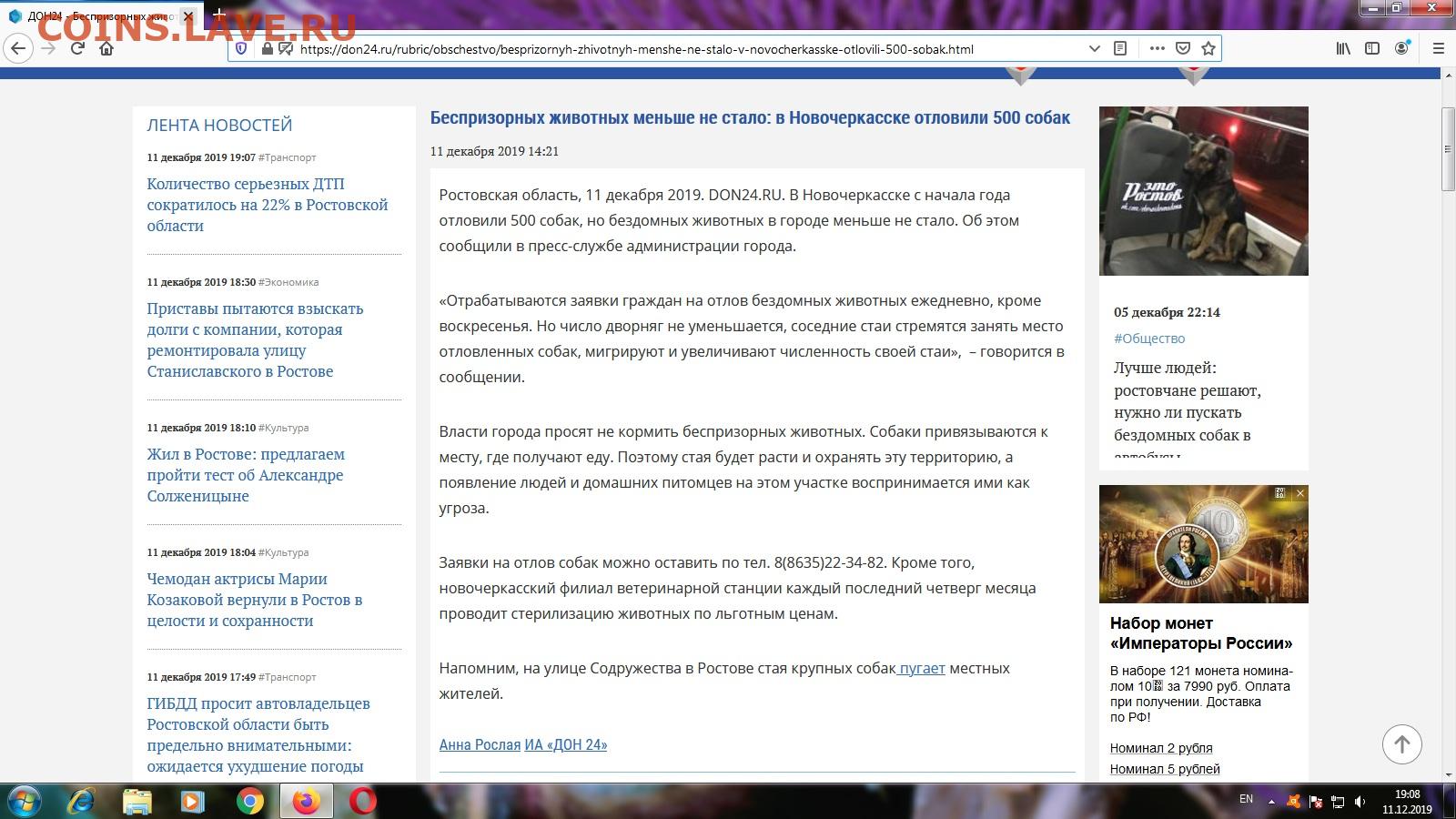The width and height of the screenshot is (1456, 819).
Task: Open Maria Kozakova suitcase article
Action: click(x=255, y=600)
